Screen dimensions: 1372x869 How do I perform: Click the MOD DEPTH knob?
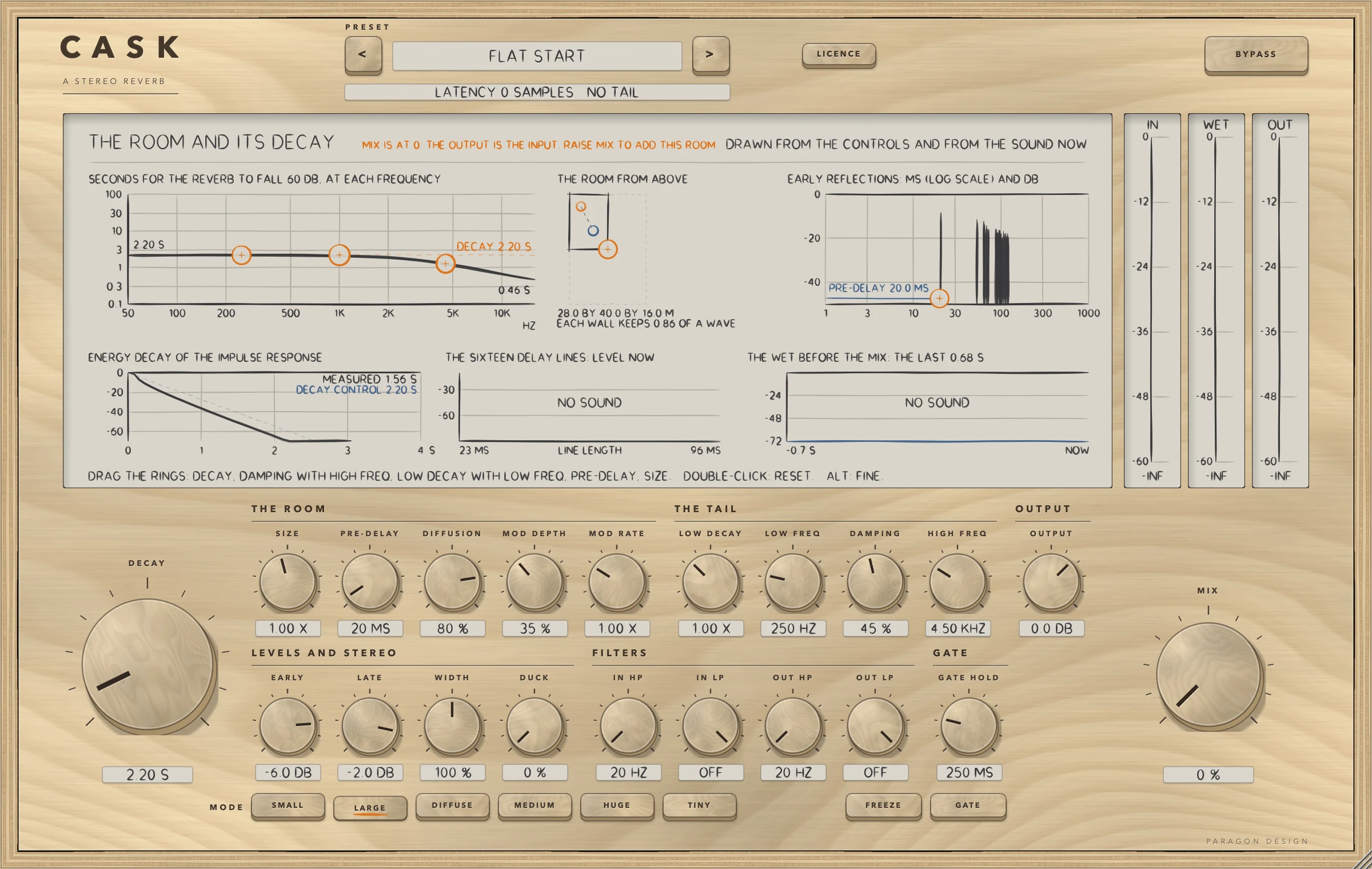[535, 582]
